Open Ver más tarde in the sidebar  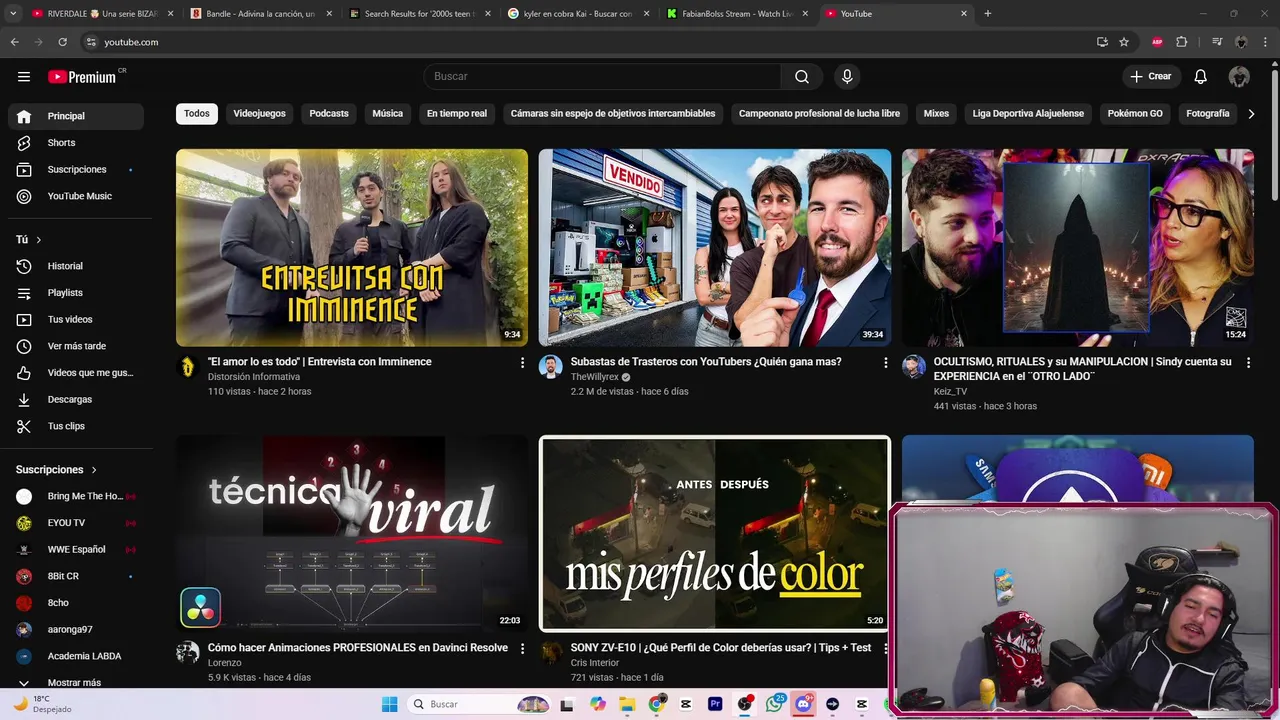coord(76,346)
